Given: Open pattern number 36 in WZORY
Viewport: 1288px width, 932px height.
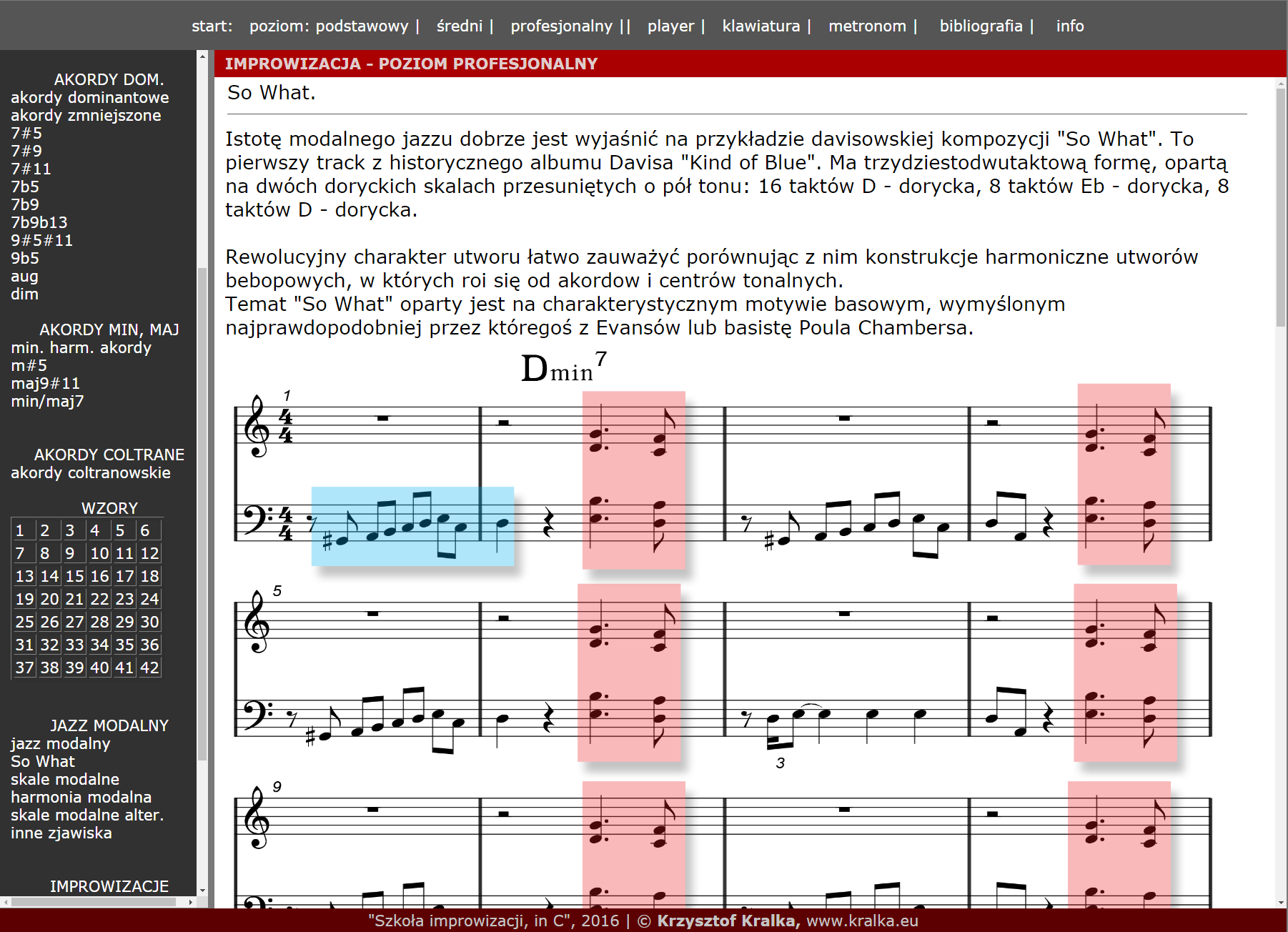Looking at the screenshot, I should click(x=149, y=645).
